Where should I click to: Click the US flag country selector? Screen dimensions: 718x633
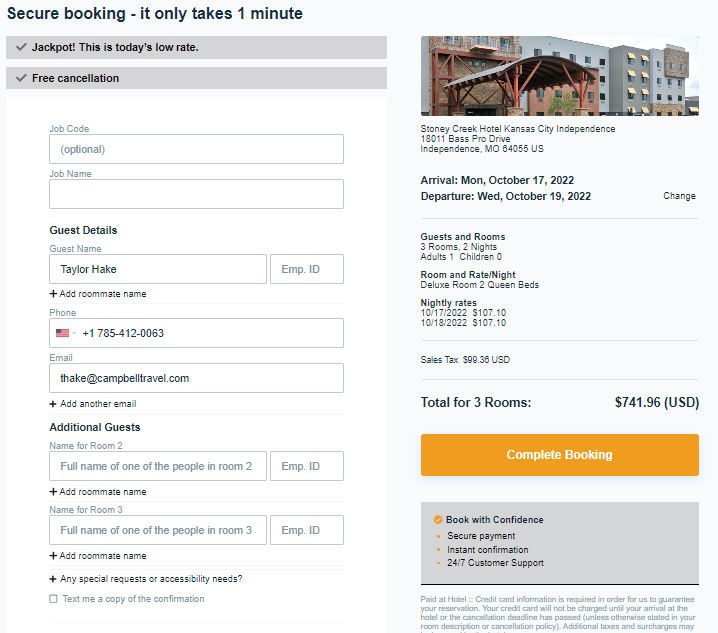65,333
